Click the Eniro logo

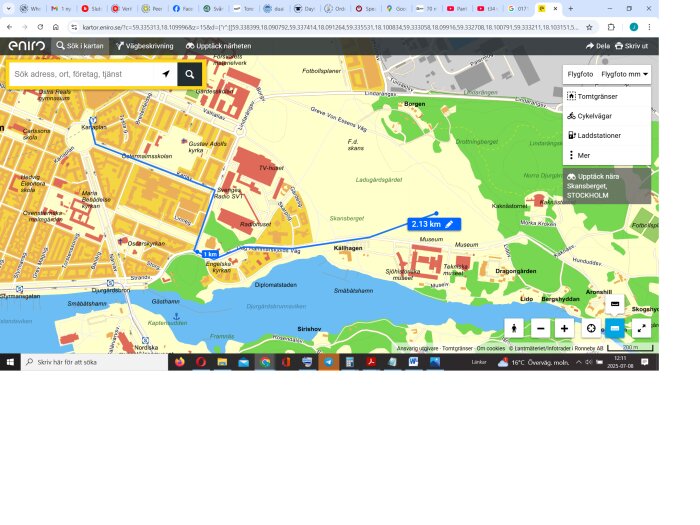[x=26, y=46]
